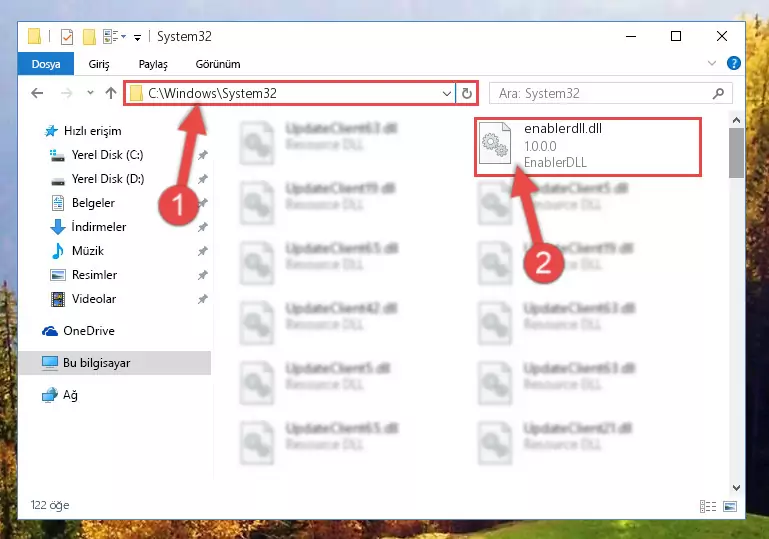Viewport: 769px width, 539px height.
Task: Go forward with the right arrow
Action: pyautogui.click(x=67, y=93)
